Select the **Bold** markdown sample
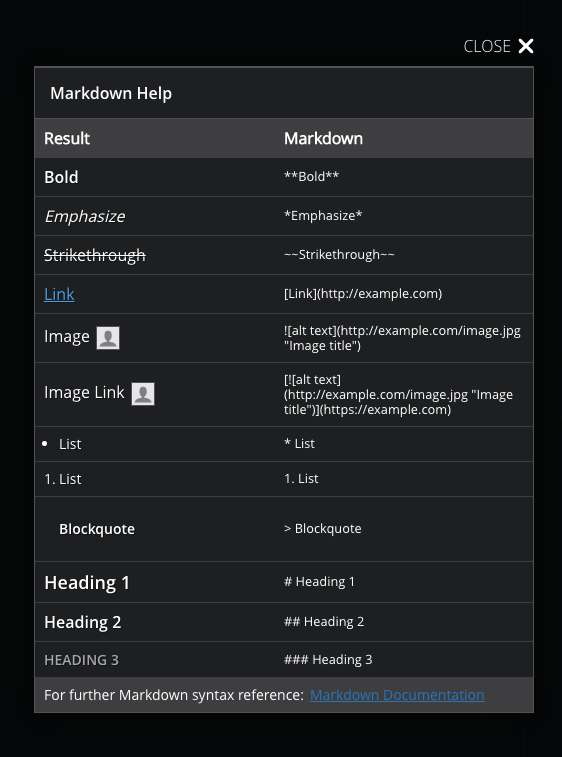Screen dimensions: 562x757 (311, 176)
